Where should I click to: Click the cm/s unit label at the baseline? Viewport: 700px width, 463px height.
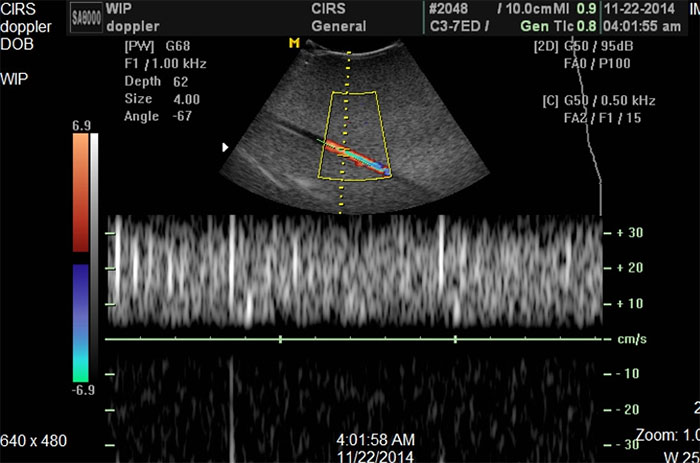point(632,339)
